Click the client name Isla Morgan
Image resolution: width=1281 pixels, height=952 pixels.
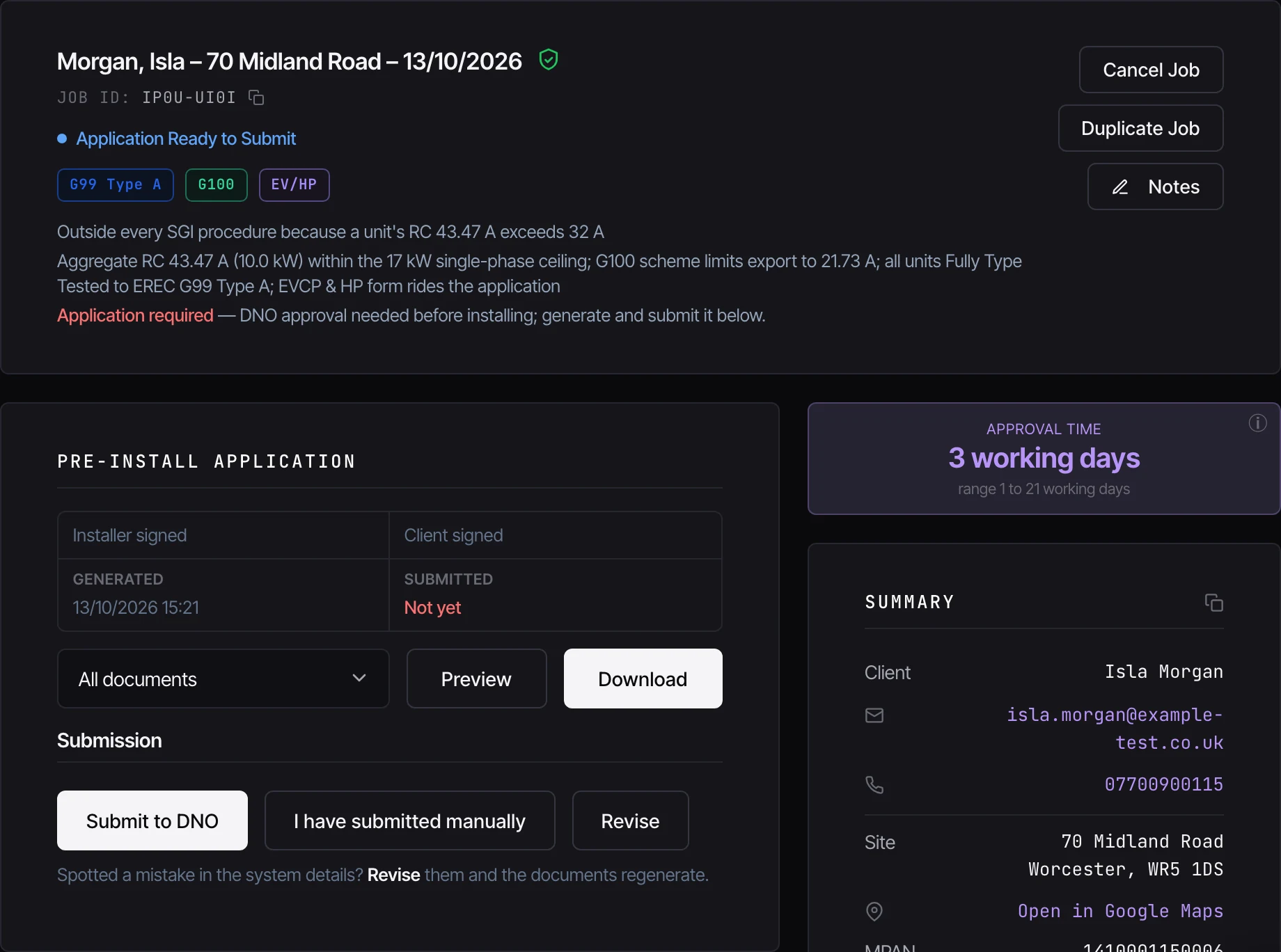(x=1164, y=672)
